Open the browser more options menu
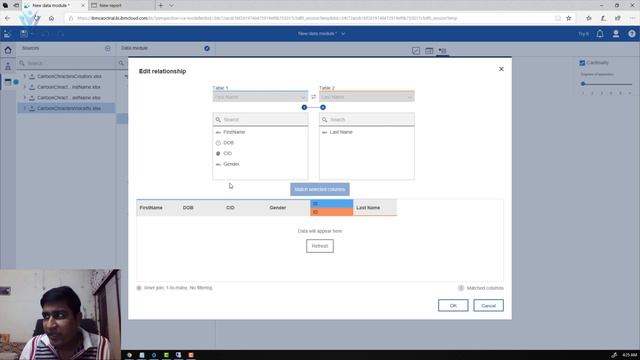The width and height of the screenshot is (640, 360). 632,18
